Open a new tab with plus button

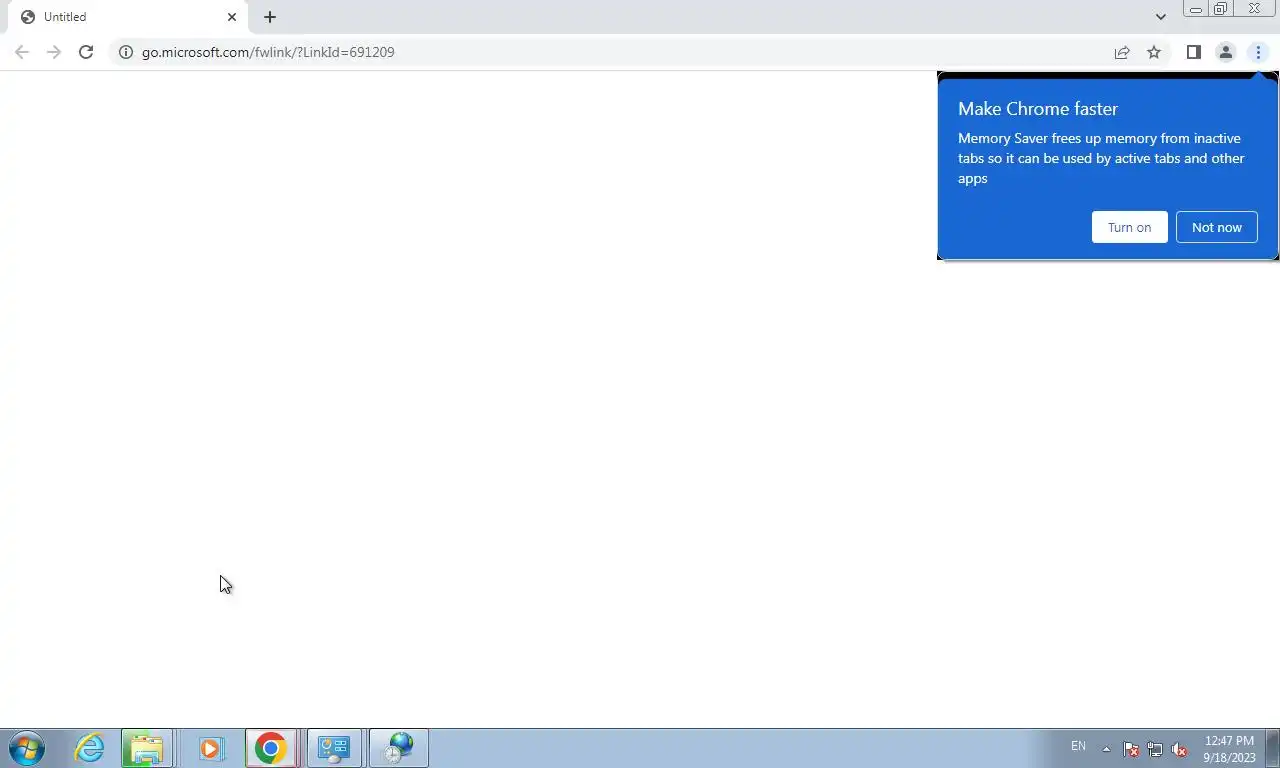coord(270,17)
